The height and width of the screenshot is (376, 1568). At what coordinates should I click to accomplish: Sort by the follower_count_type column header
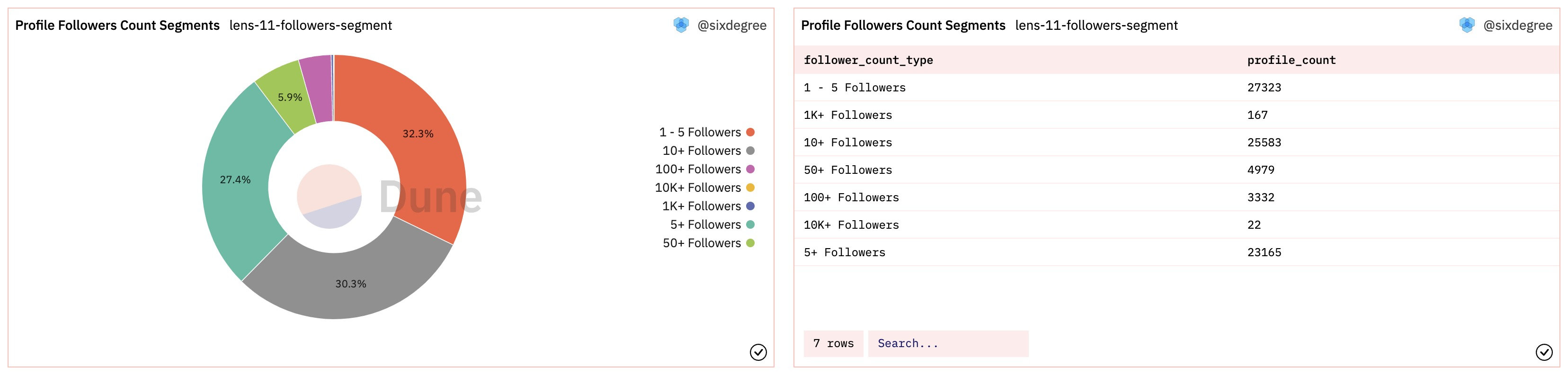(x=868, y=60)
